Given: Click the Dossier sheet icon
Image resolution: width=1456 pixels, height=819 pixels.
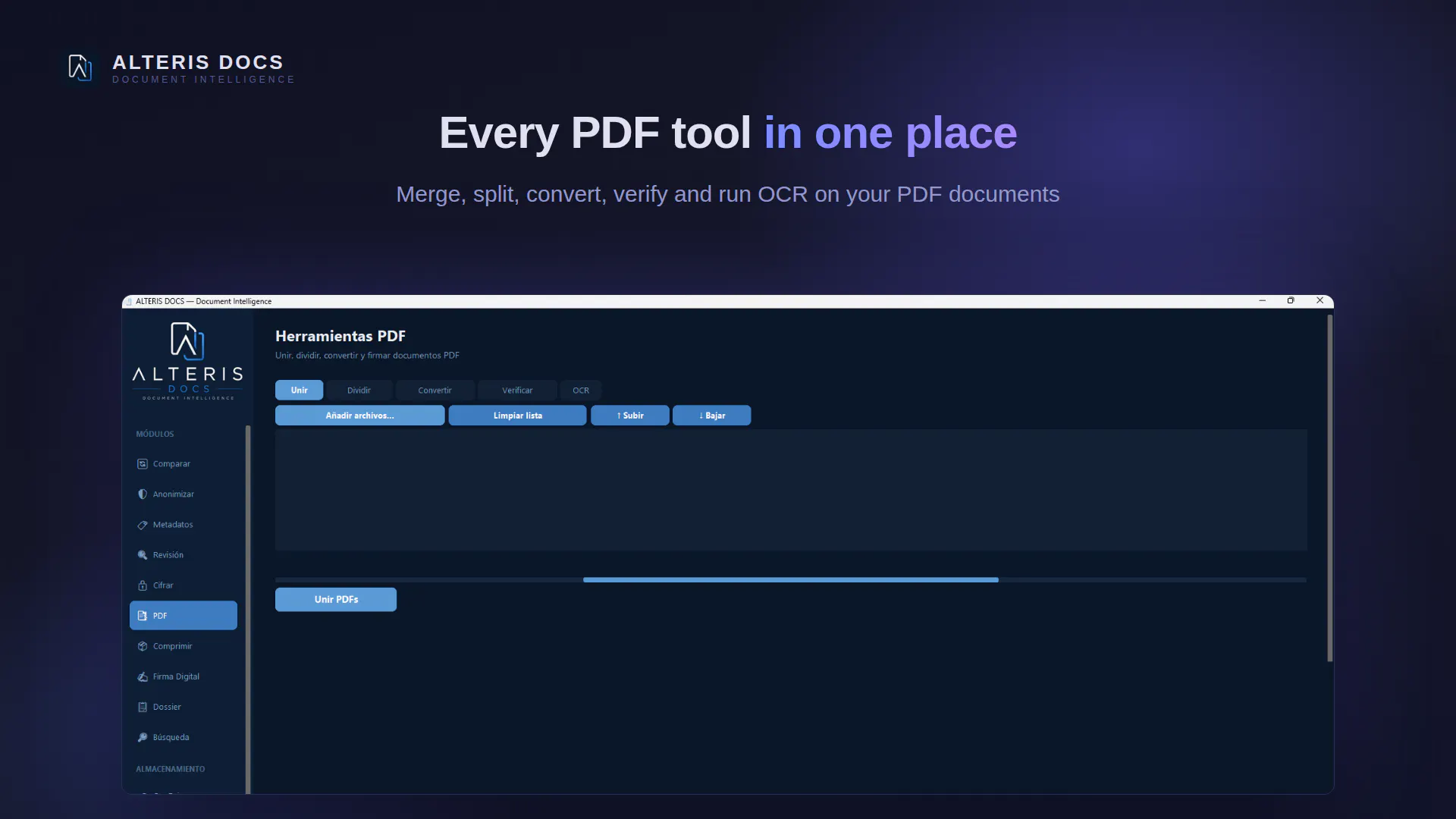Looking at the screenshot, I should click(x=142, y=707).
